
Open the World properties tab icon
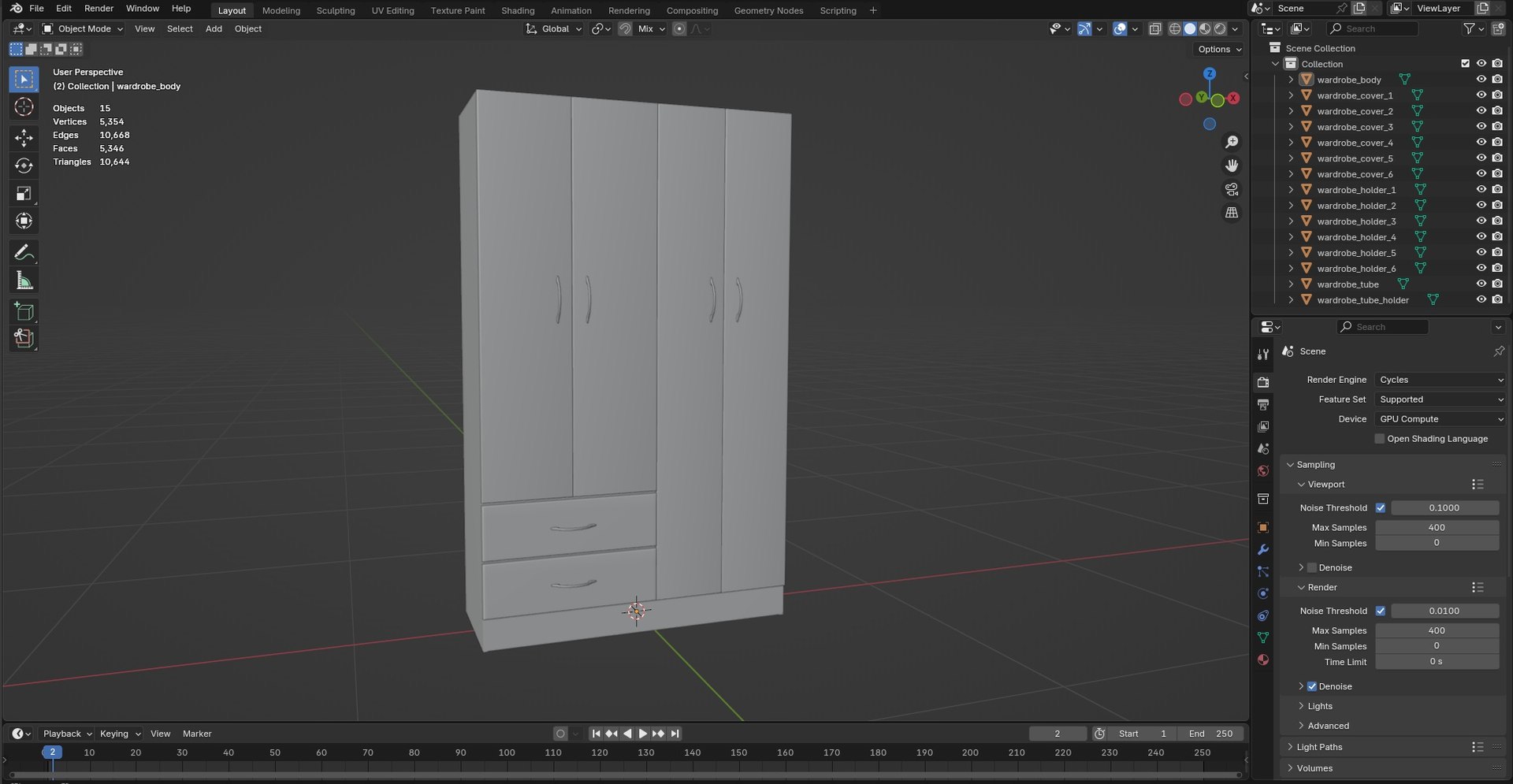tap(1263, 470)
